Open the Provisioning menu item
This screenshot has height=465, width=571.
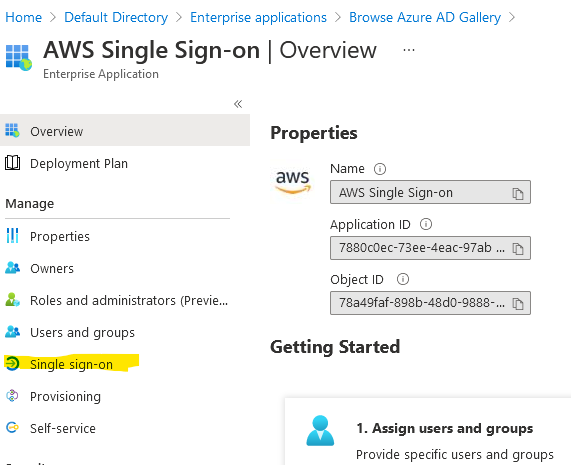pos(65,397)
